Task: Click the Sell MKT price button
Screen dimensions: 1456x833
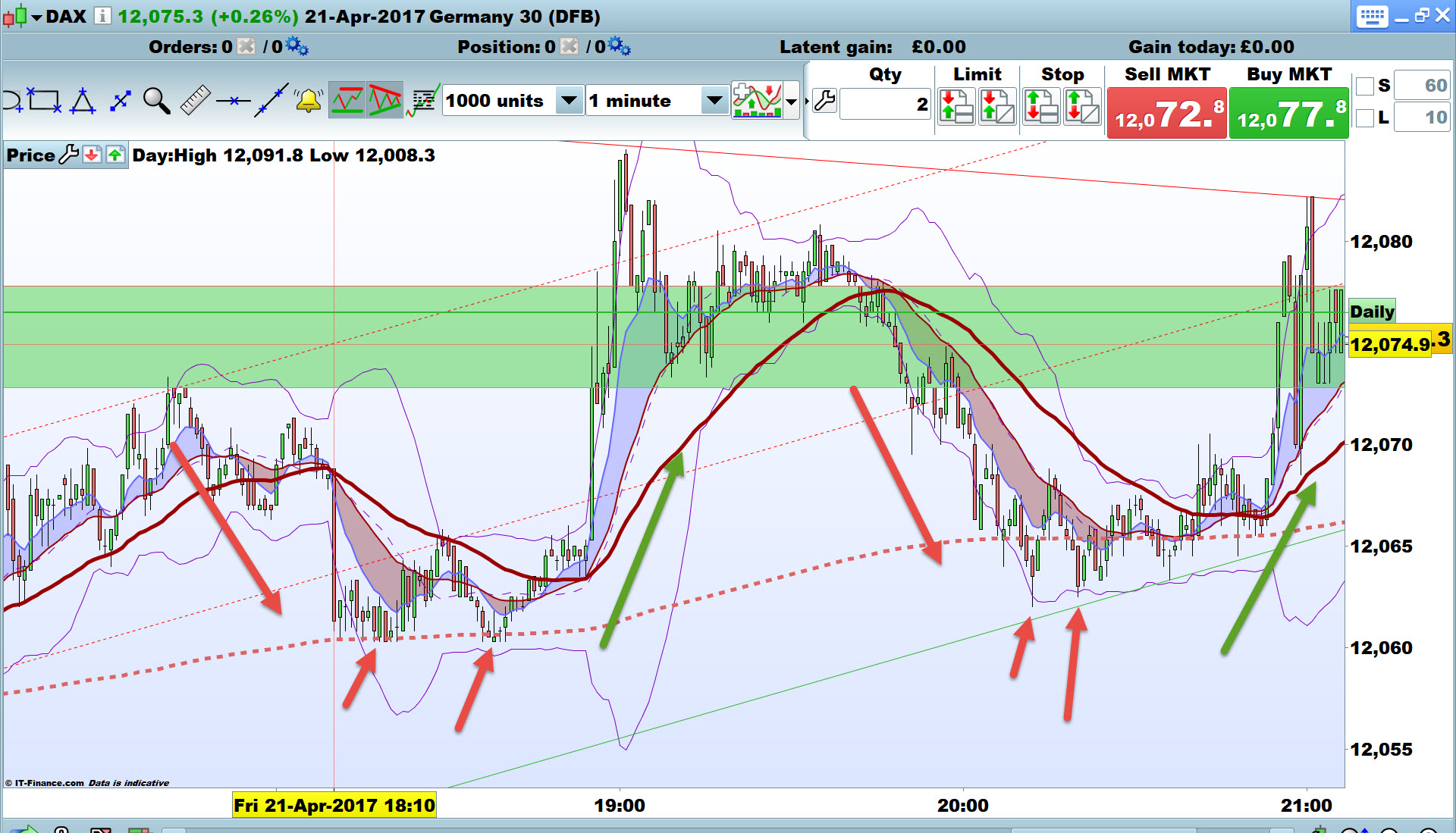Action: [x=1166, y=114]
